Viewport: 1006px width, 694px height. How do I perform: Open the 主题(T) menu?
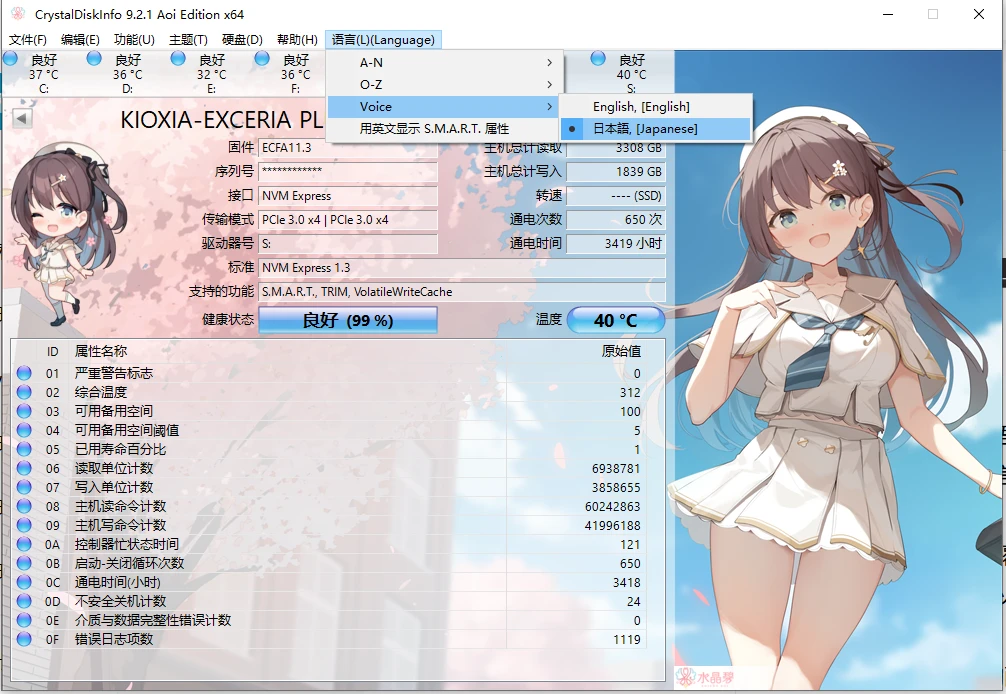[x=188, y=40]
